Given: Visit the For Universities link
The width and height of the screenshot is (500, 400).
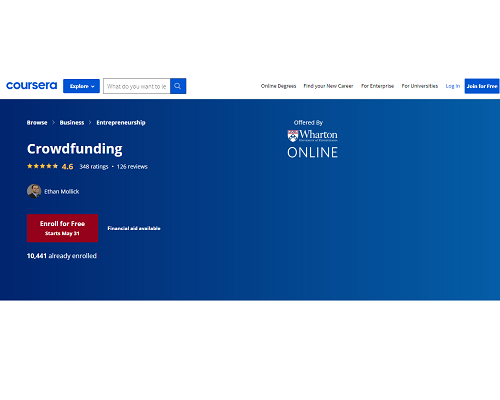Looking at the screenshot, I should 420,86.
